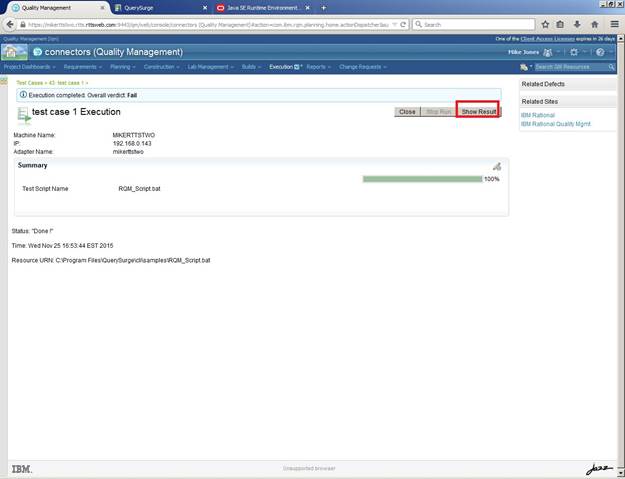Open a new browser tab with plus
The width and height of the screenshot is (625, 479).
tap(324, 8)
